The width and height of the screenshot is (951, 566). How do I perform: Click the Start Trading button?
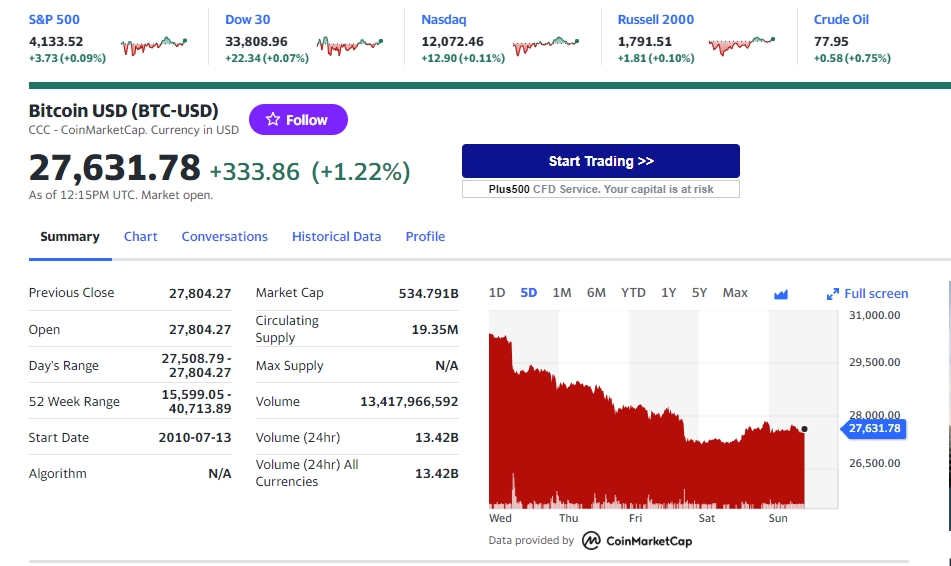[x=600, y=161]
